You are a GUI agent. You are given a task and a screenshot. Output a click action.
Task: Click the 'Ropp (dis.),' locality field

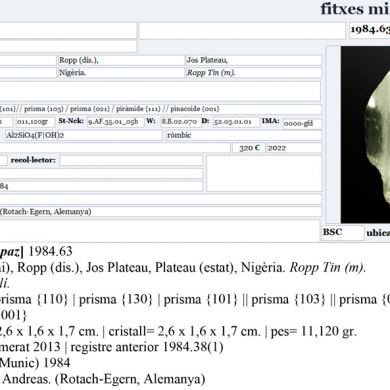tap(120, 60)
